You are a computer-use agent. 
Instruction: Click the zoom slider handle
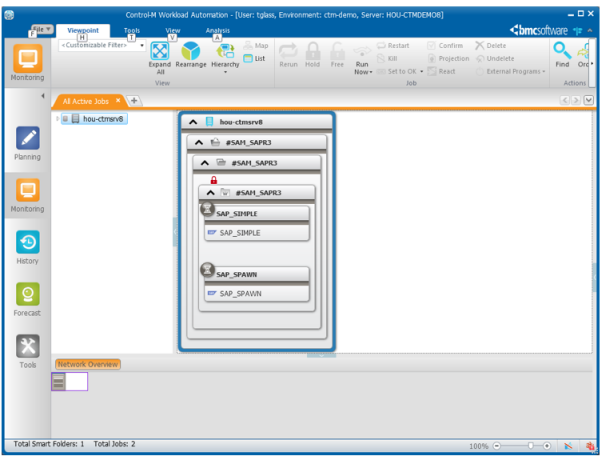click(x=531, y=446)
